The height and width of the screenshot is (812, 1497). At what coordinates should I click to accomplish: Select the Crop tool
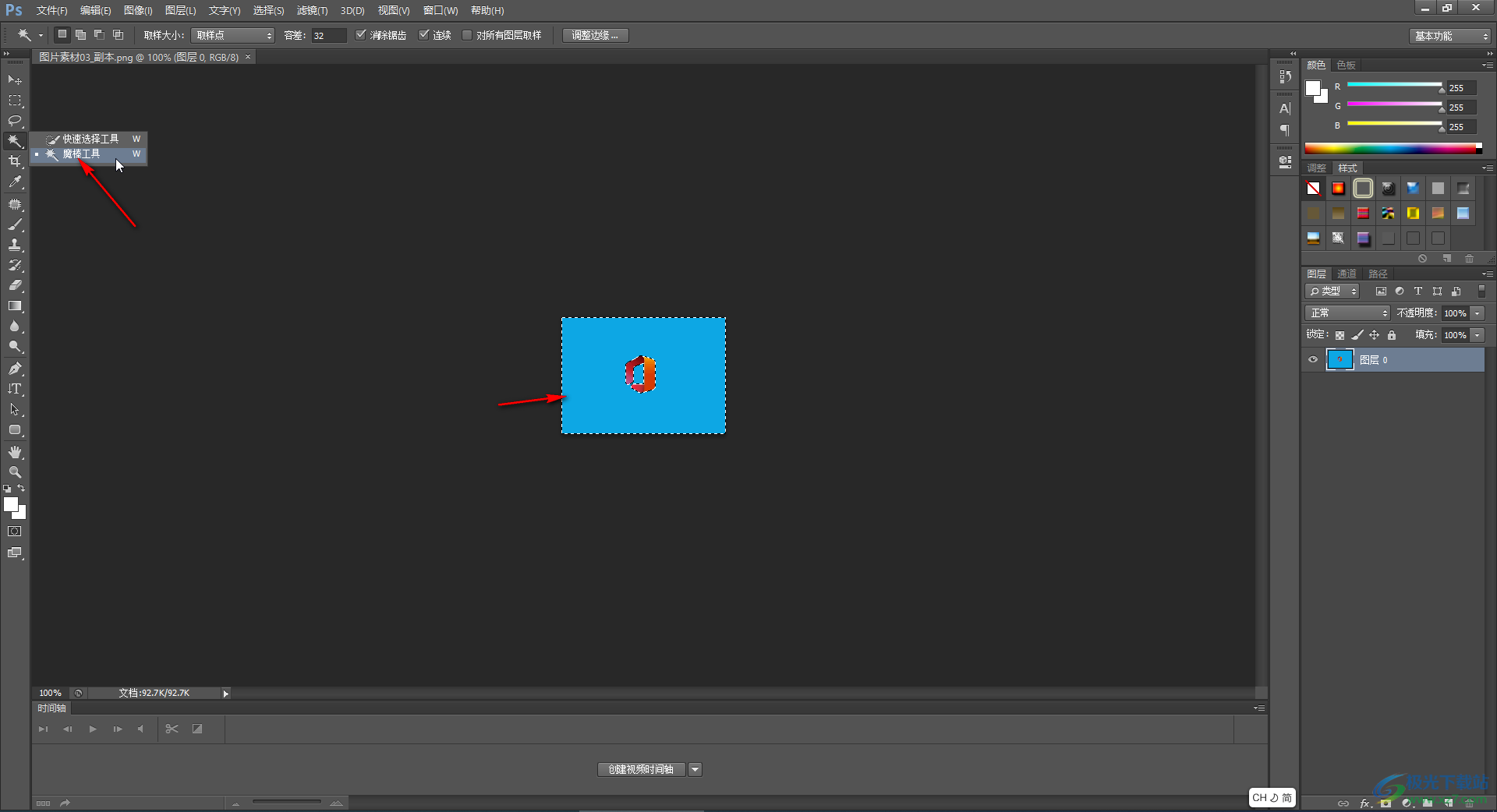pos(15,161)
